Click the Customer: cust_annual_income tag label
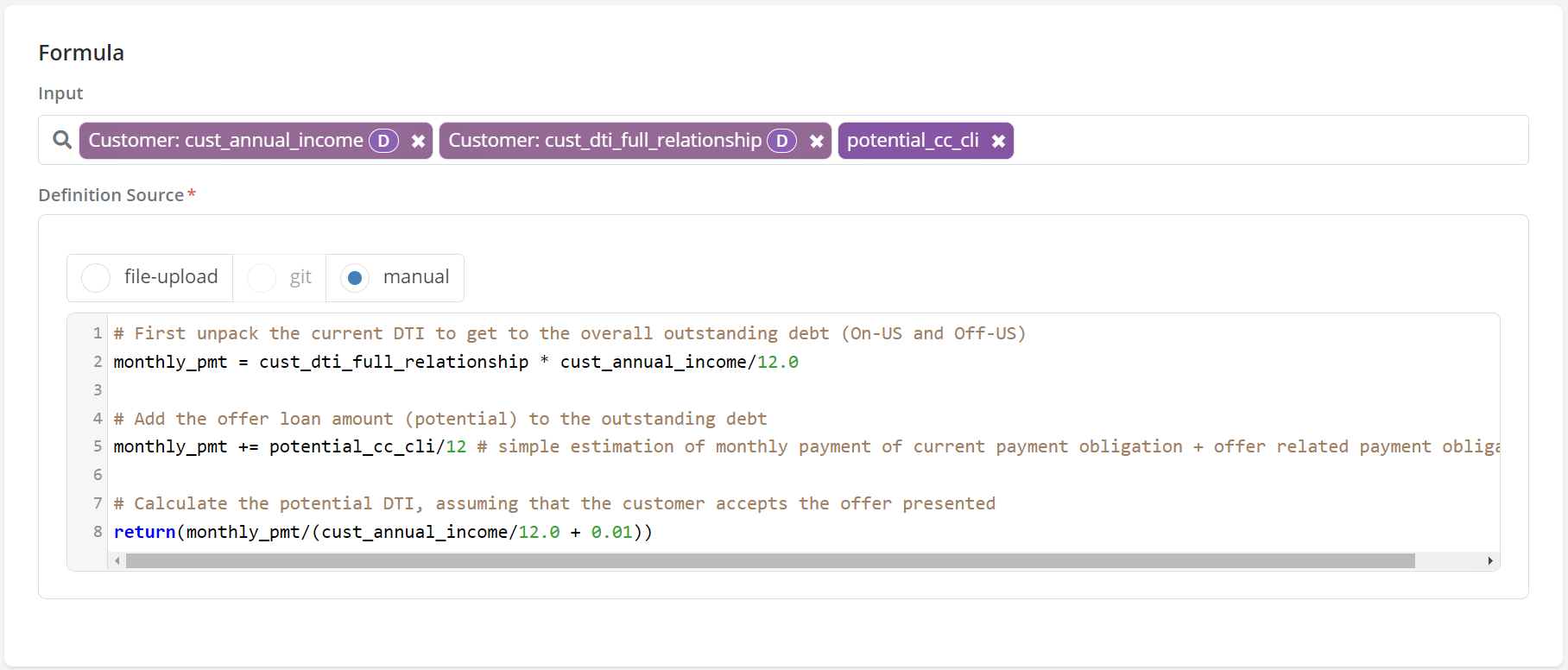 [x=225, y=141]
